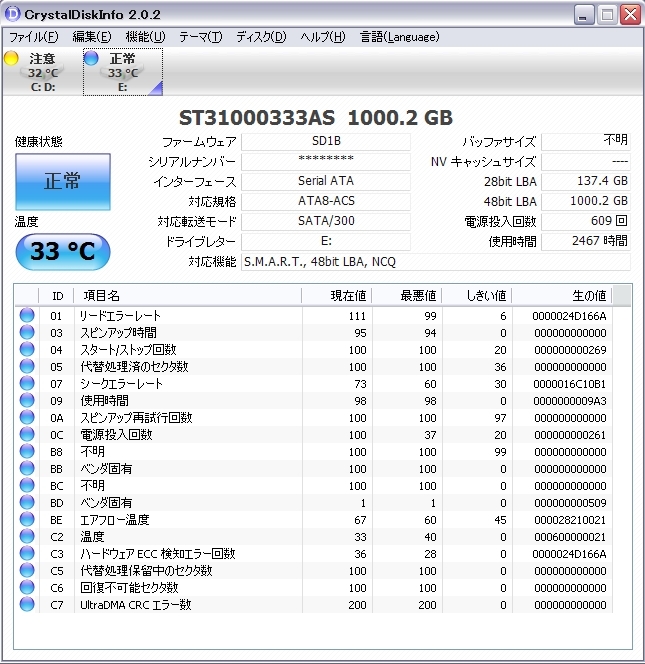Click the serial number field with asterisks
Viewport: 645px width, 664px height.
tap(325, 162)
